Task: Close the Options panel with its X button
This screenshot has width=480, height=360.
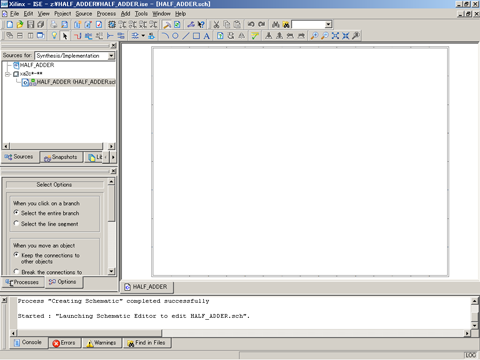Action: (113, 171)
